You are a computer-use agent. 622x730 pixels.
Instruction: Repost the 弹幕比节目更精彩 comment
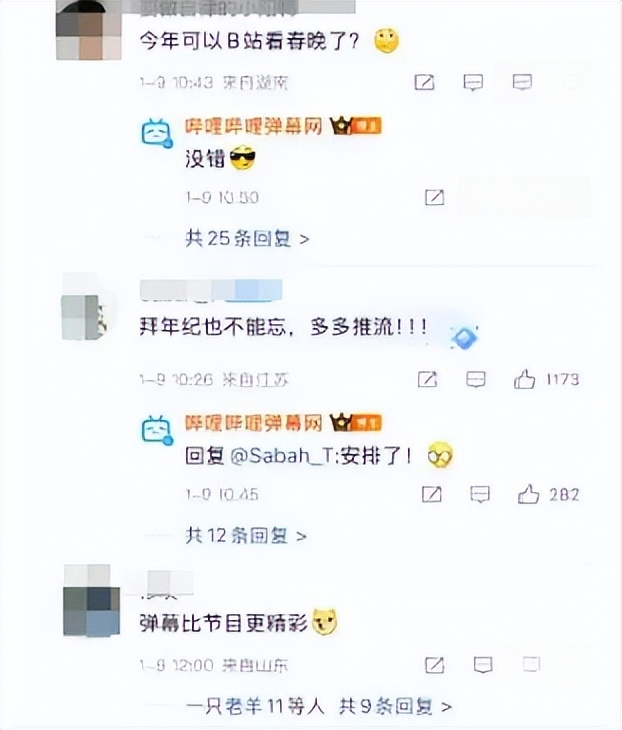point(434,665)
